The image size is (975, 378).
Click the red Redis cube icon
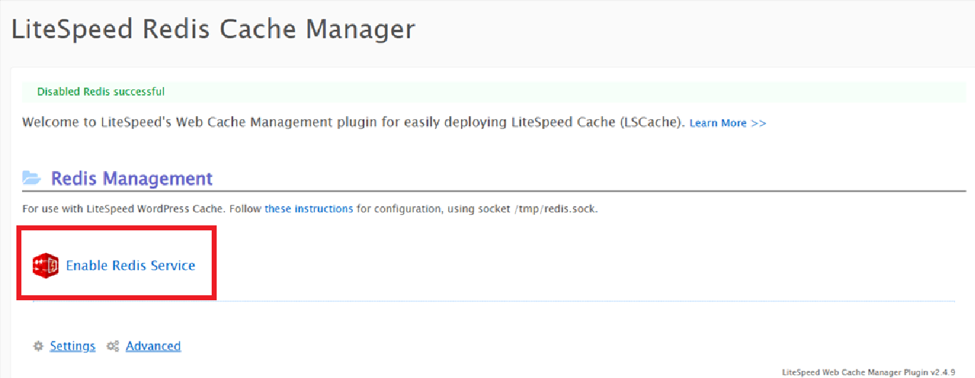pos(45,265)
